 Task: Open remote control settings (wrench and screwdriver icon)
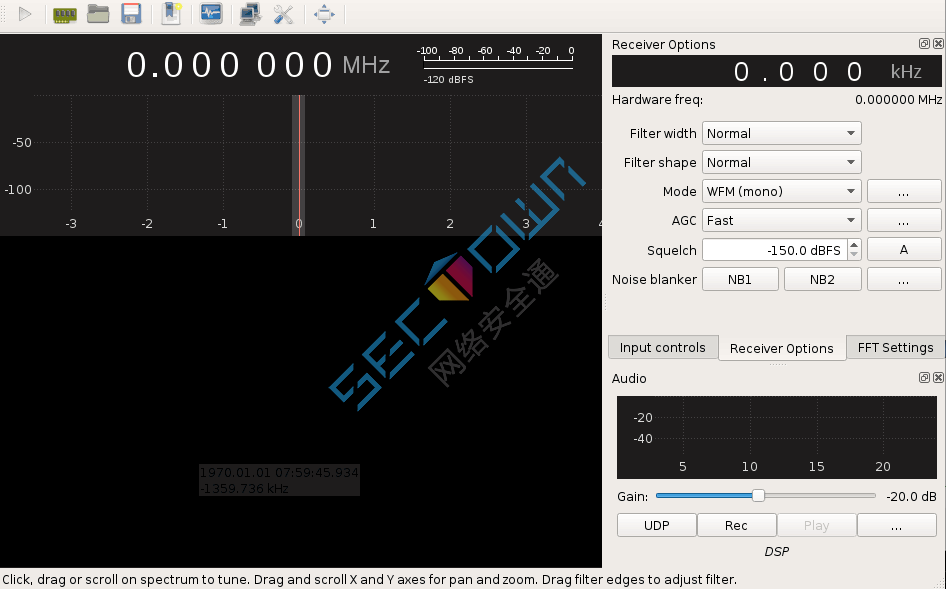pyautogui.click(x=283, y=14)
